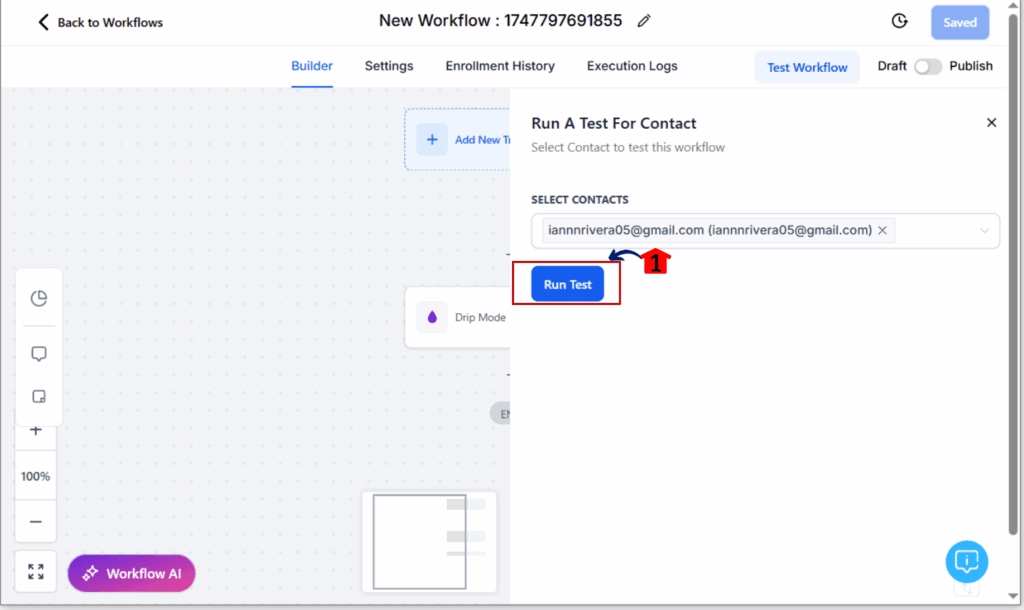Open the Settings tab
The width and height of the screenshot is (1024, 610).
tap(389, 66)
